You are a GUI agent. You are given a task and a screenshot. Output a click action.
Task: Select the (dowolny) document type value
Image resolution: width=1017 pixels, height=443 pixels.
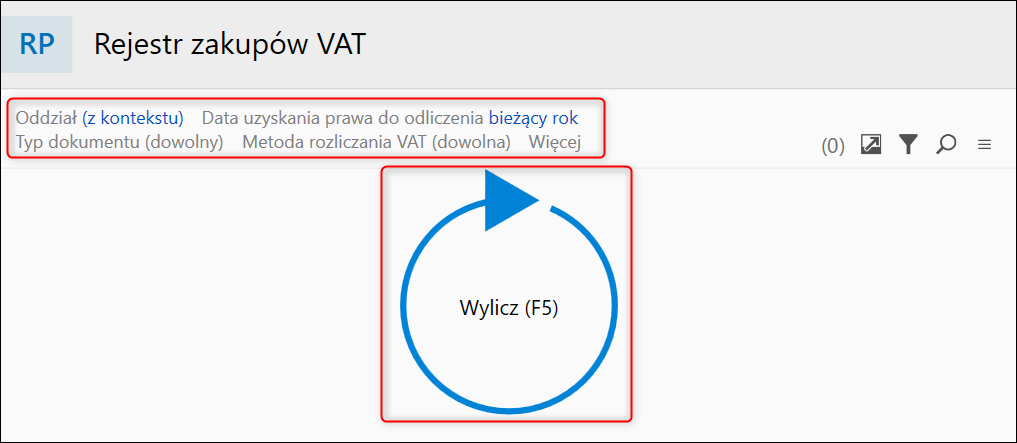(184, 141)
